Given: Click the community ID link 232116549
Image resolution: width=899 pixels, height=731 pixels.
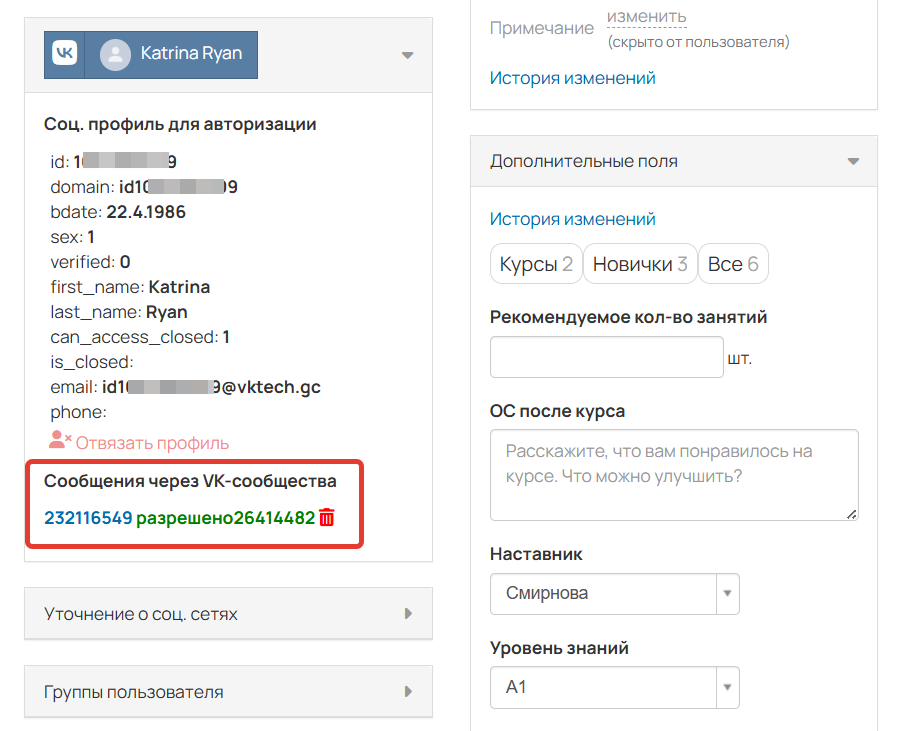Looking at the screenshot, I should [x=85, y=517].
